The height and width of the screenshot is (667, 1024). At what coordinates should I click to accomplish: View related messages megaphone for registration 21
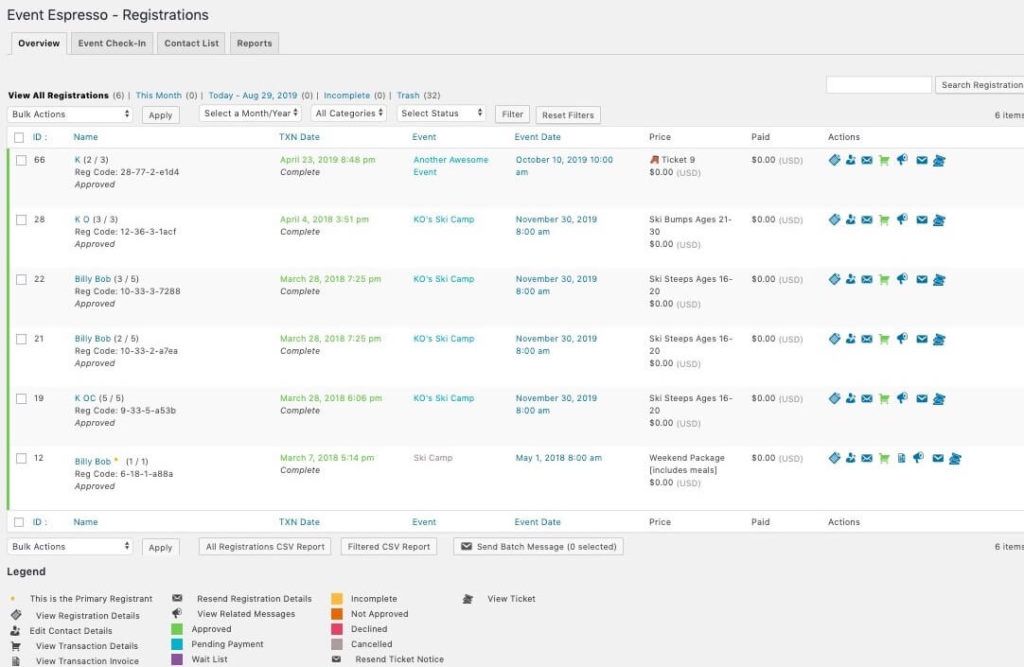point(903,339)
